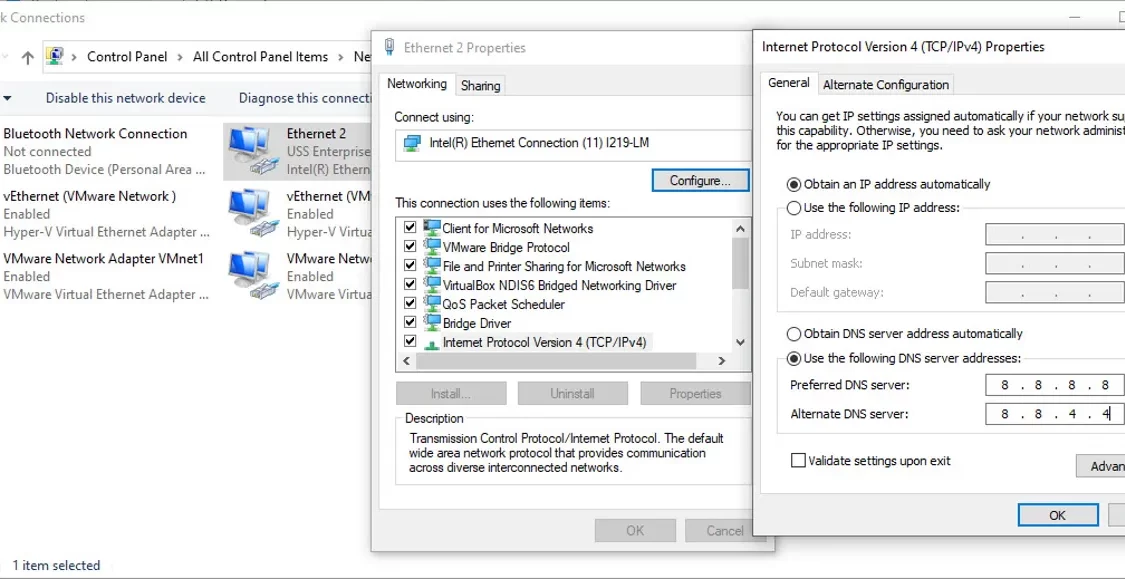Click the Bridge Driver item icon

(x=432, y=323)
